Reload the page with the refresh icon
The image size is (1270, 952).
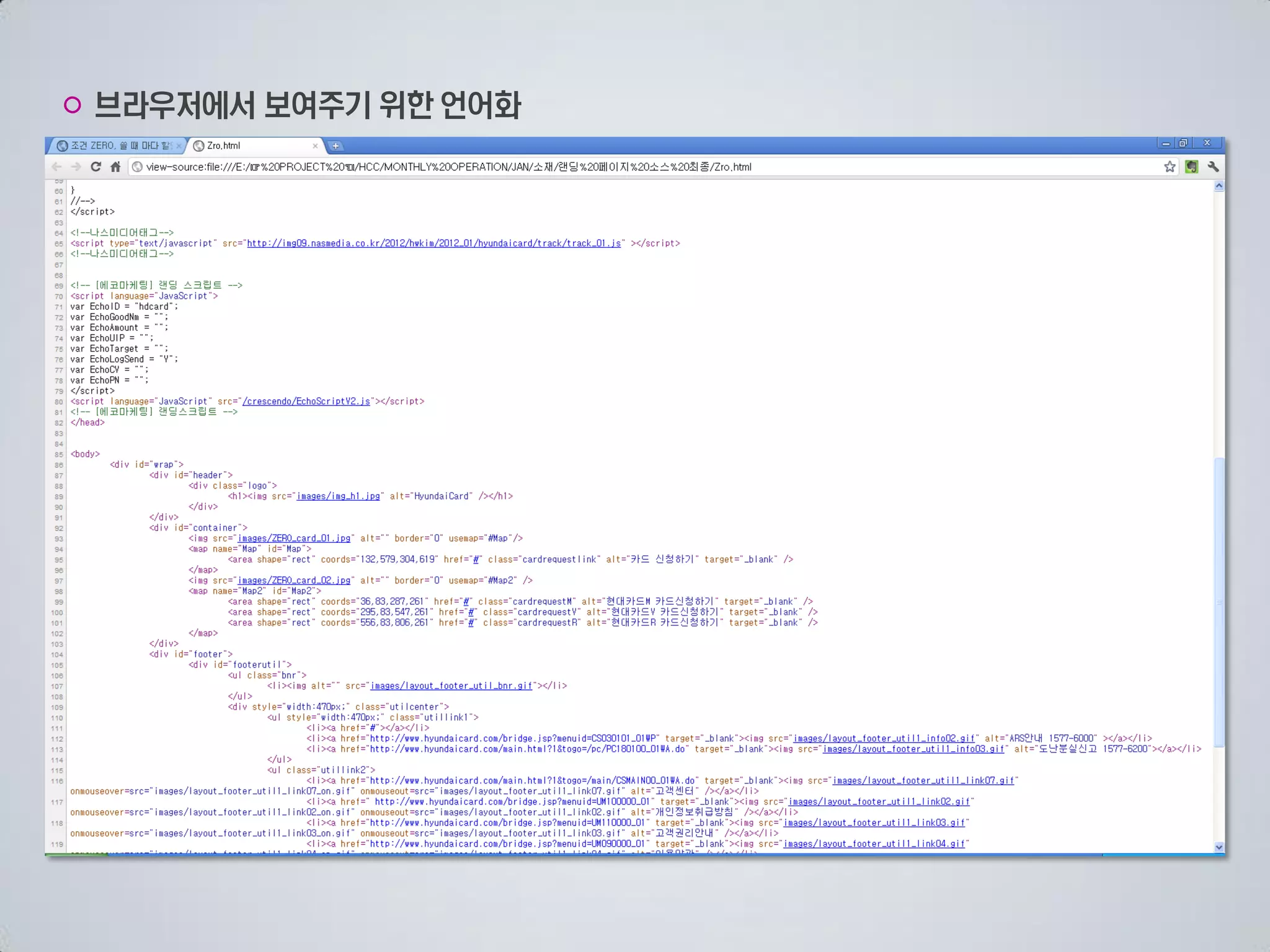click(x=95, y=167)
